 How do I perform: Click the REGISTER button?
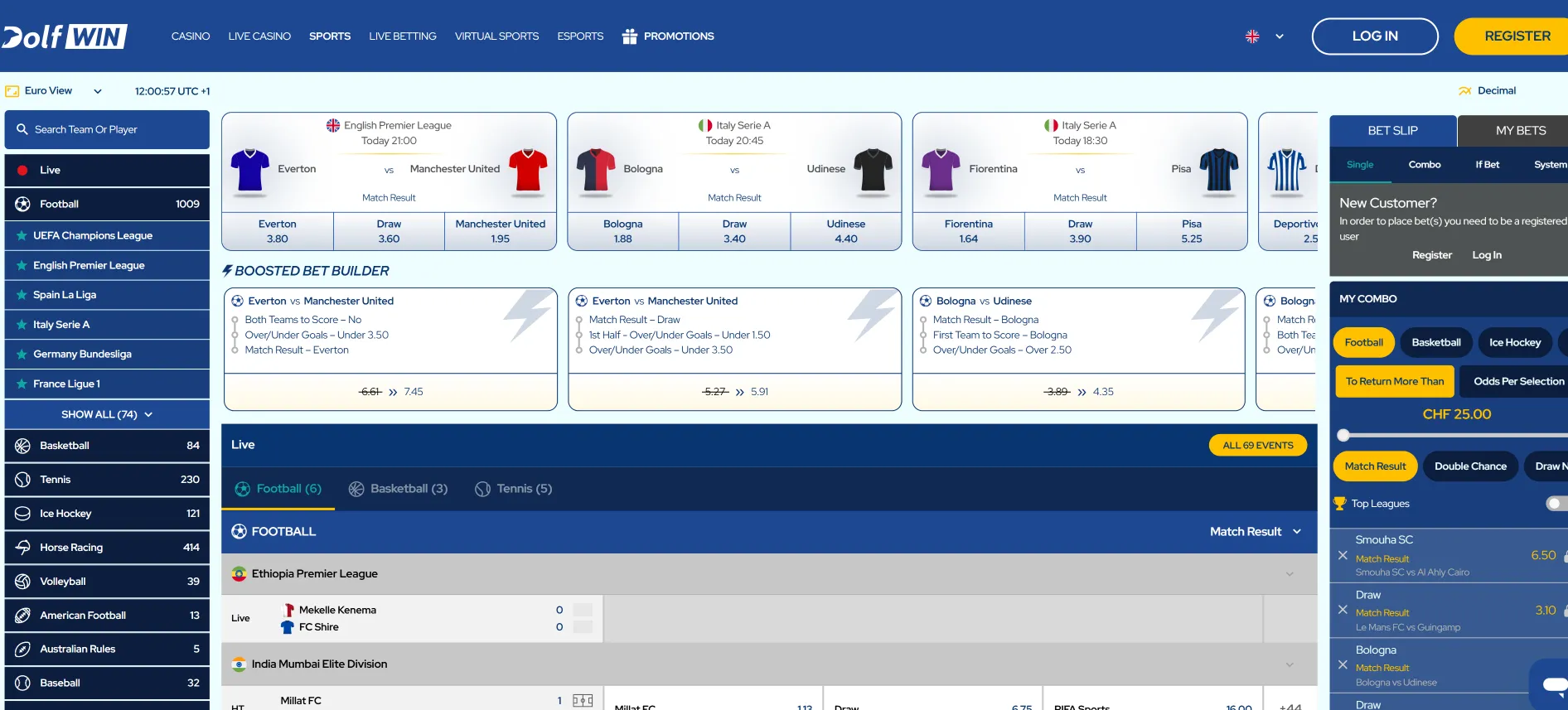[x=1513, y=36]
